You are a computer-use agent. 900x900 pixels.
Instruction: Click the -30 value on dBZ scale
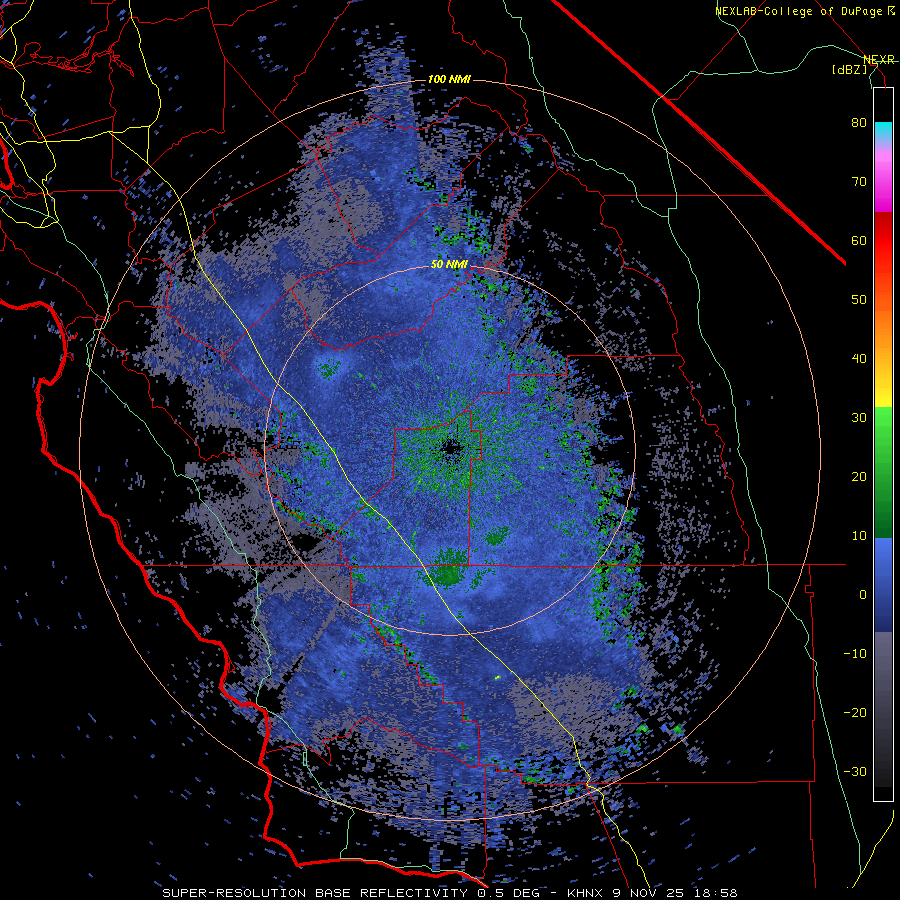855,772
